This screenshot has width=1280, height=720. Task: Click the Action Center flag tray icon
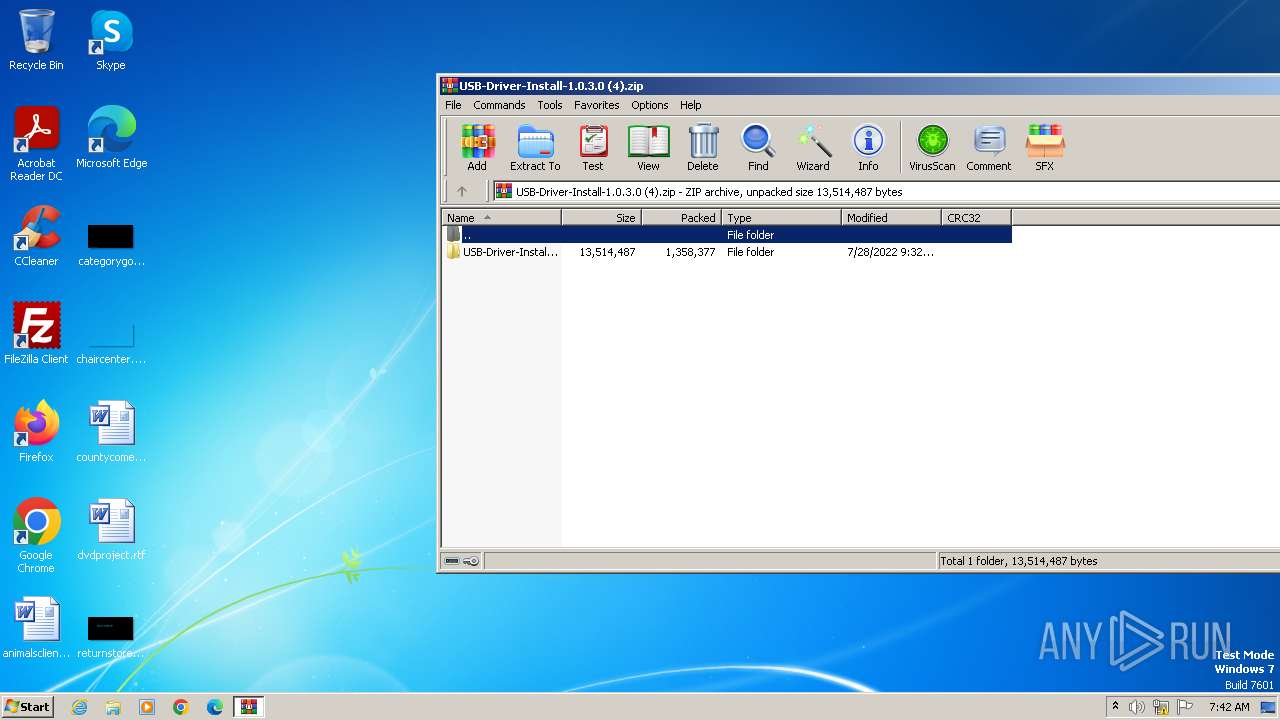(x=1185, y=707)
